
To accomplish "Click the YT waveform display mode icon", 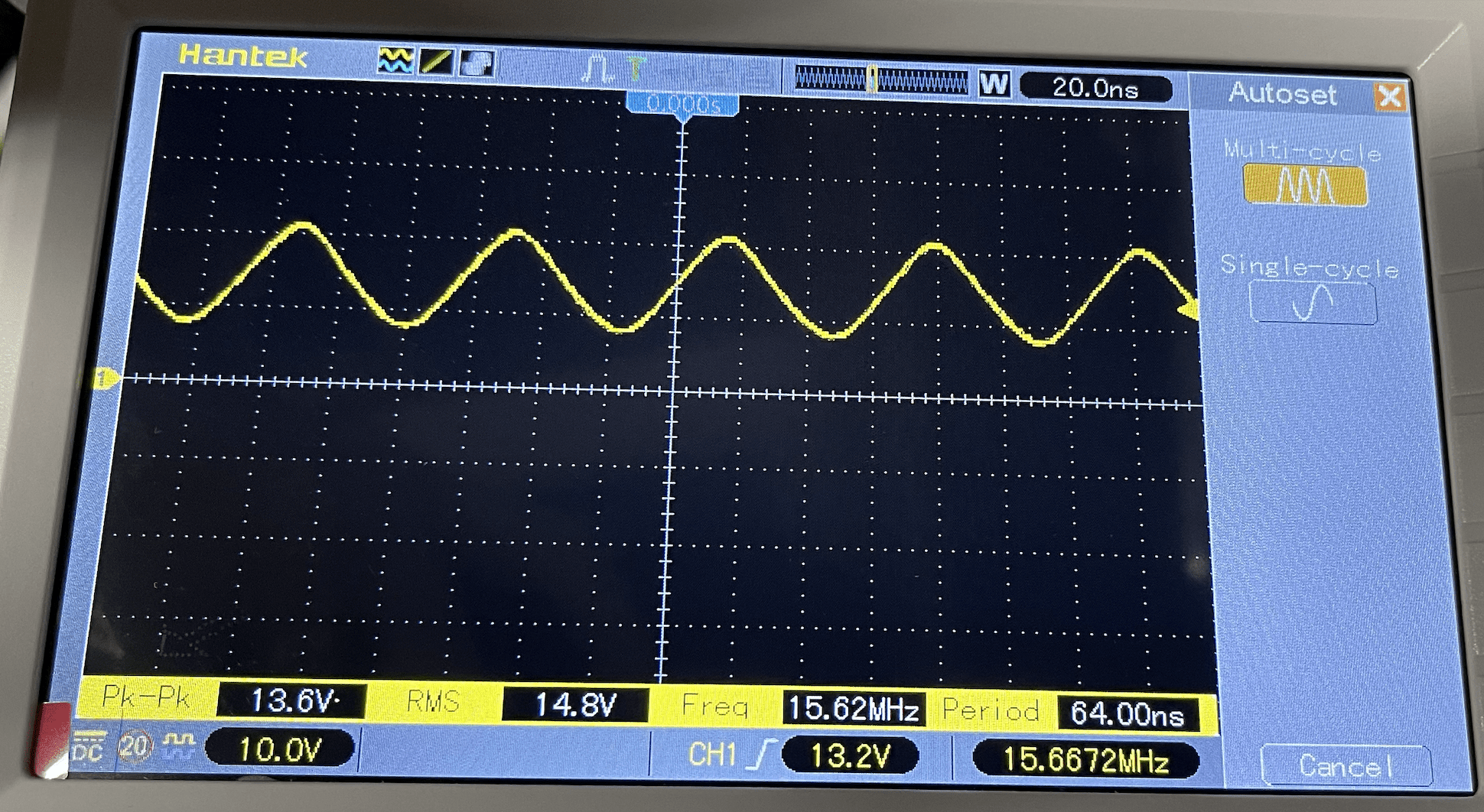I will 396,61.
